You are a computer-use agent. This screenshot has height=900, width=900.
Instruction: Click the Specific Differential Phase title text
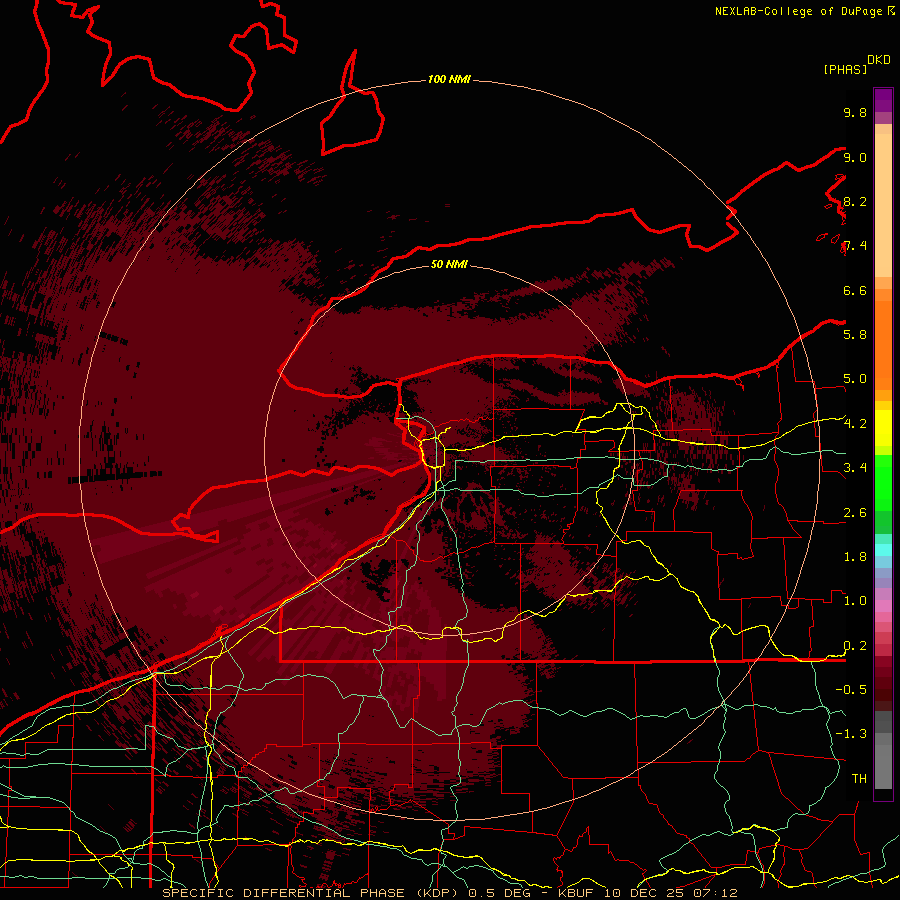tap(449, 893)
